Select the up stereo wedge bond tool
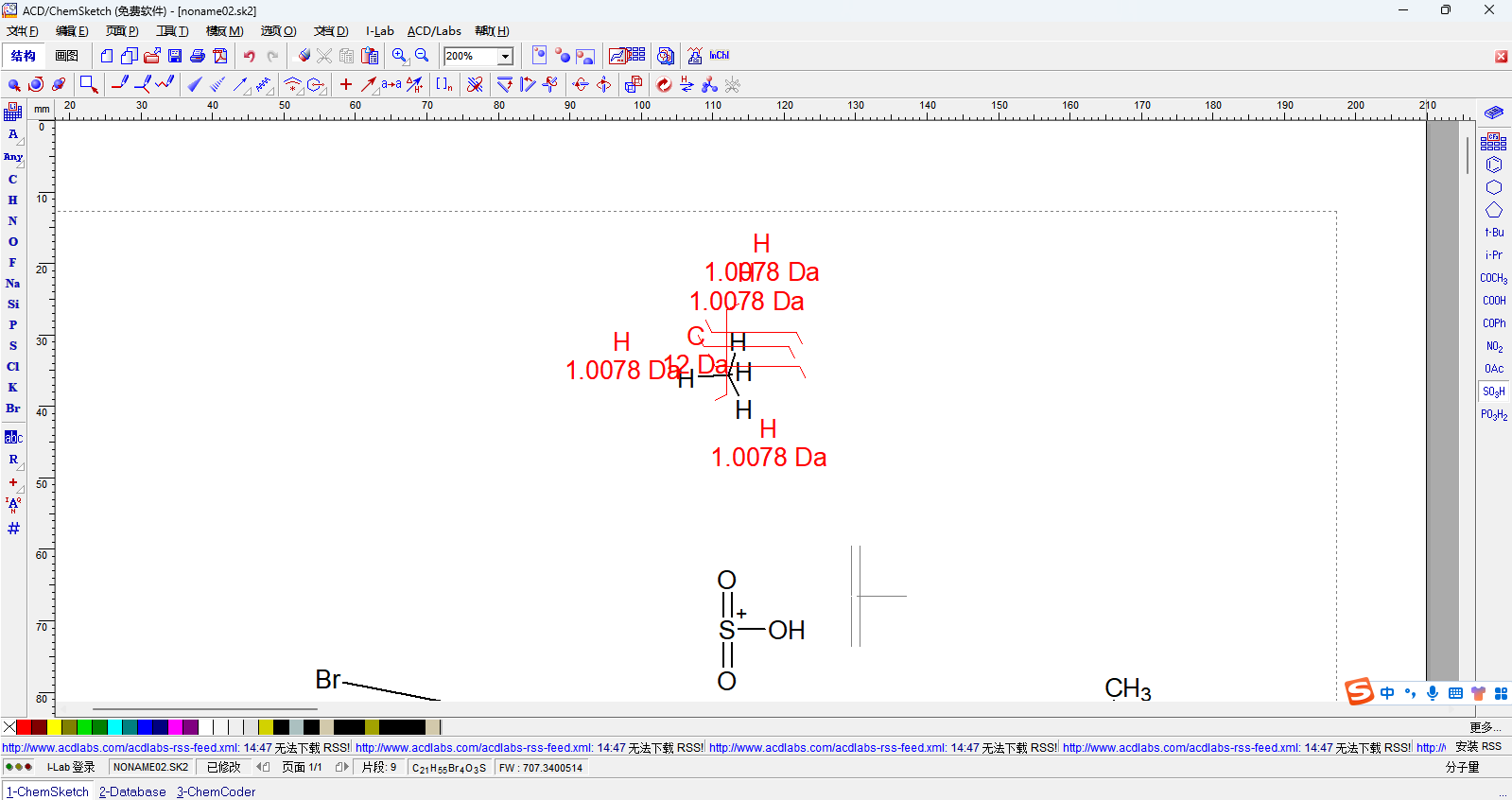Screen dimensions: 1512x800 (195, 84)
